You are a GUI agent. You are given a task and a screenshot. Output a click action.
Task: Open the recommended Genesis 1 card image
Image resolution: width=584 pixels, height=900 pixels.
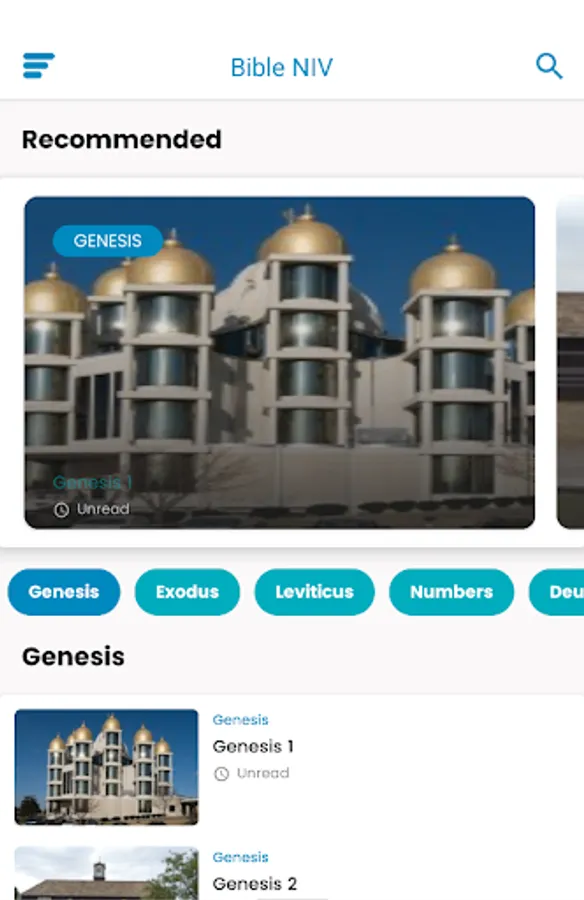[x=280, y=362]
